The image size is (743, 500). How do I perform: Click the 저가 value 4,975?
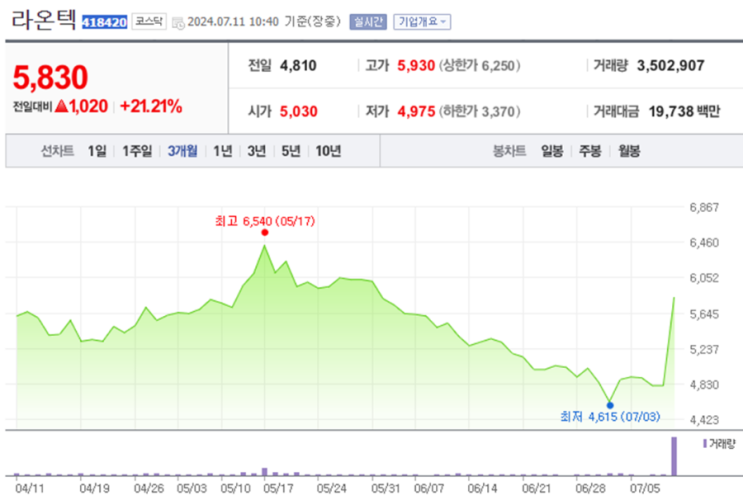(x=416, y=111)
